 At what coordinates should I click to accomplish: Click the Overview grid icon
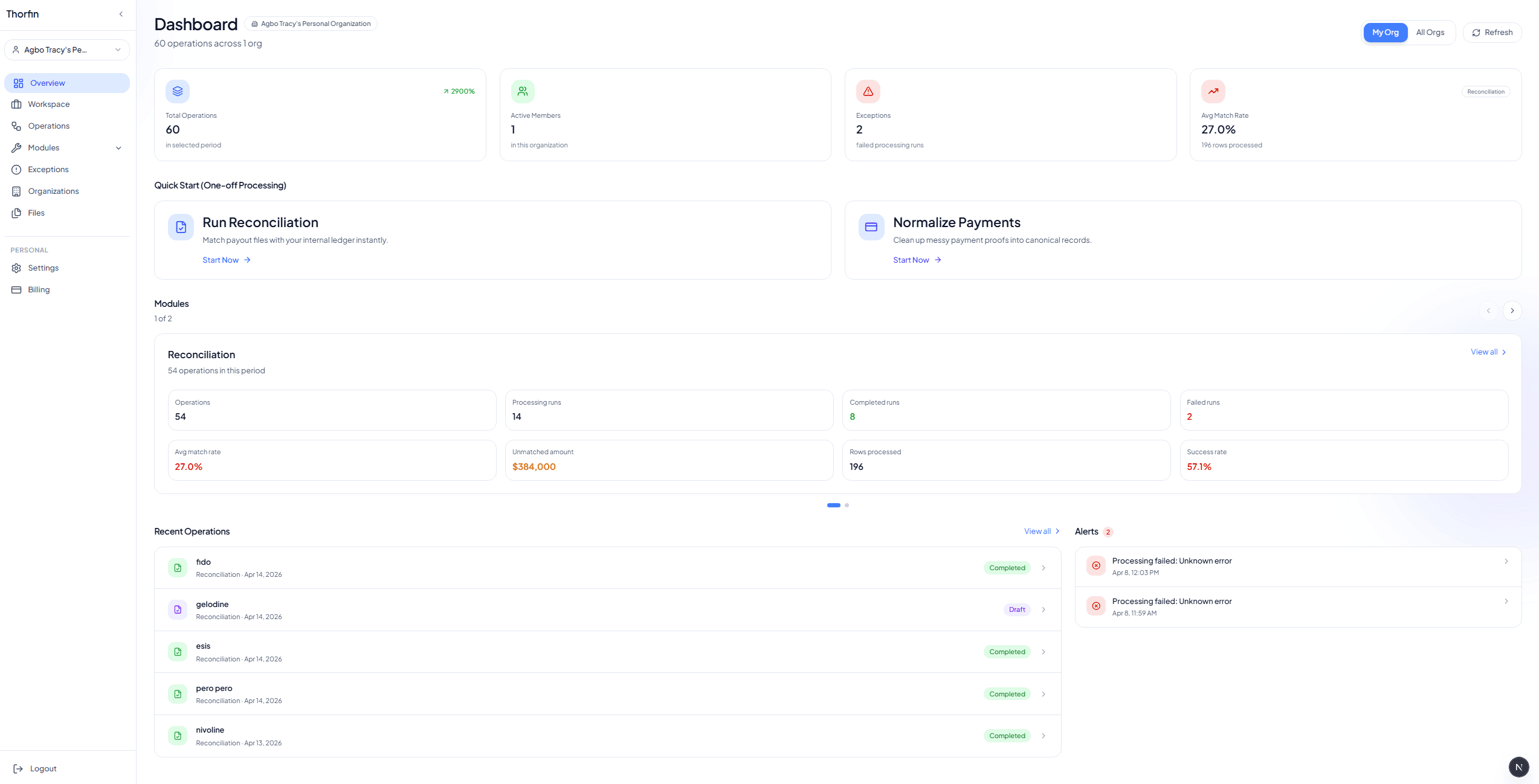[x=19, y=83]
